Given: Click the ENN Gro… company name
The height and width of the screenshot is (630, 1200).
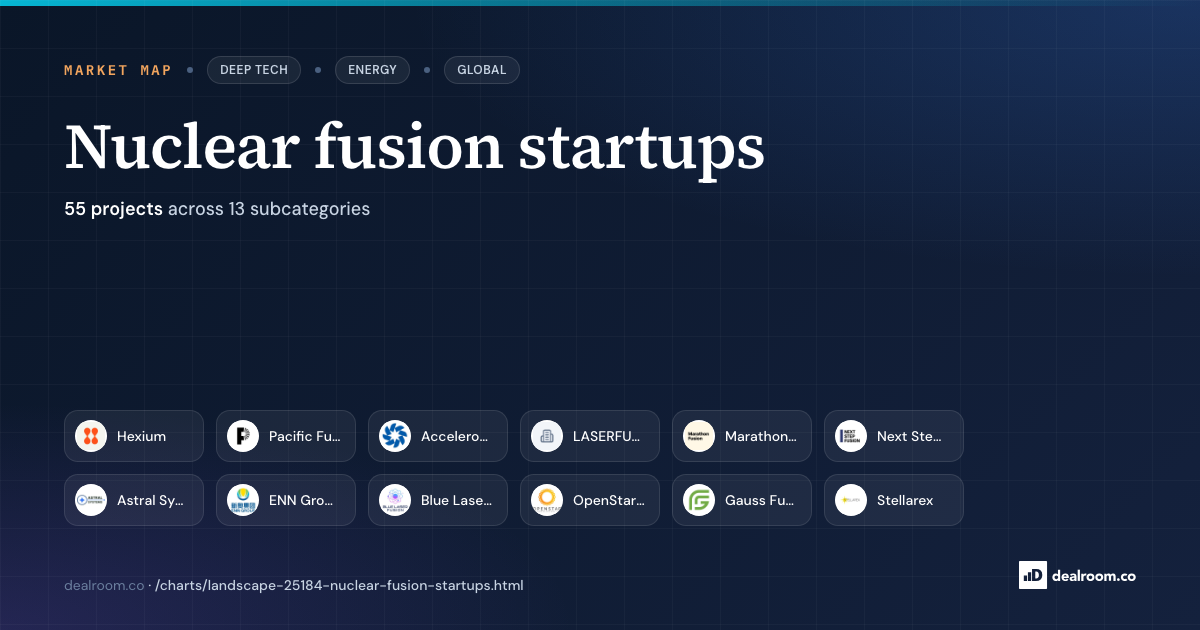Looking at the screenshot, I should pyautogui.click(x=301, y=500).
